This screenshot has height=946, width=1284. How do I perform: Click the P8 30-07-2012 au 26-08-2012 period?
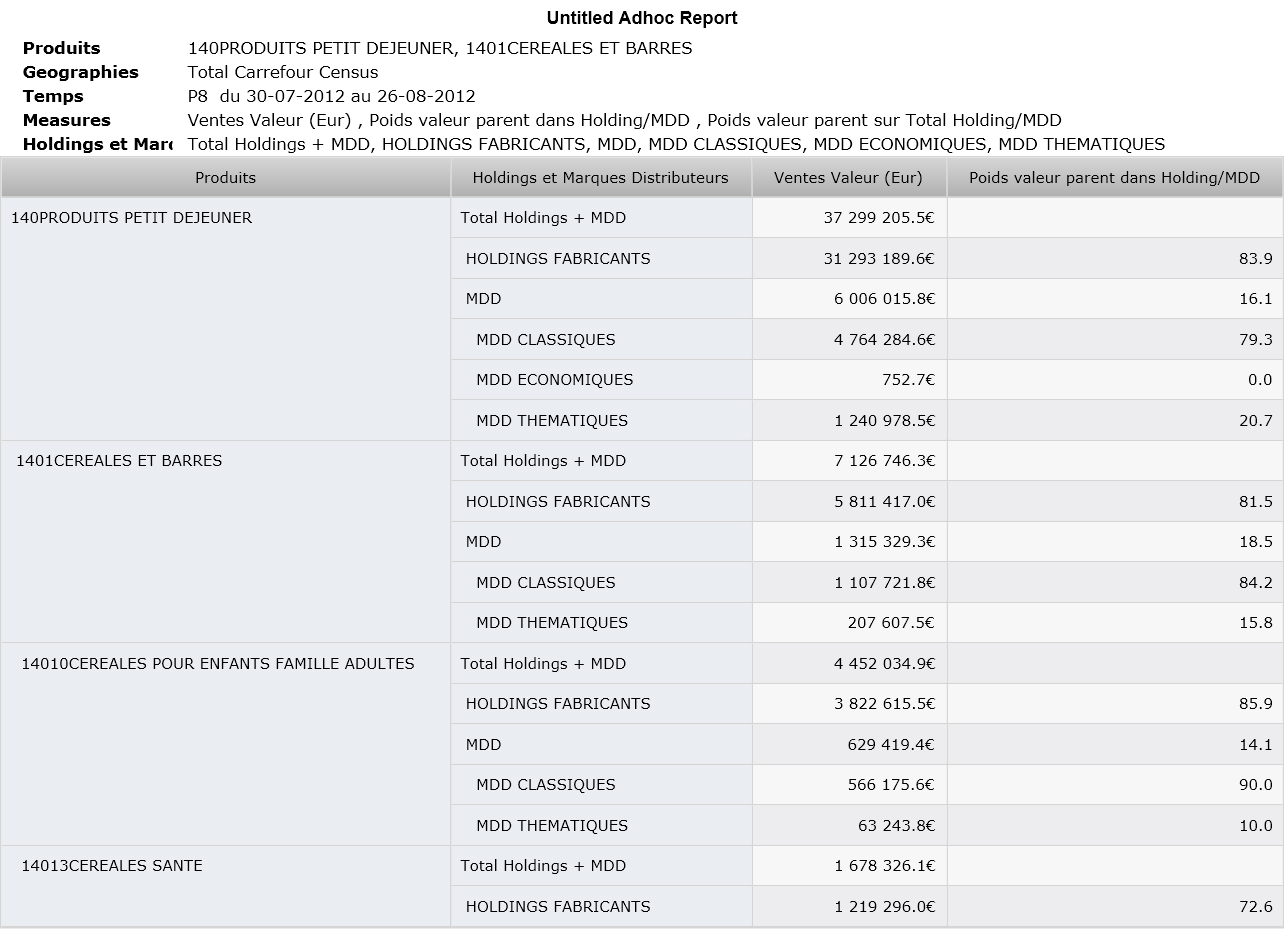point(331,96)
